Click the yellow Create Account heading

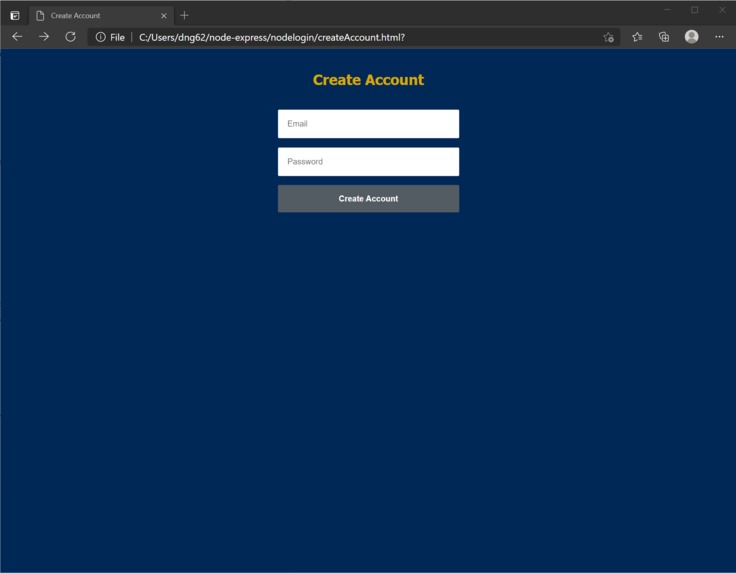click(368, 80)
